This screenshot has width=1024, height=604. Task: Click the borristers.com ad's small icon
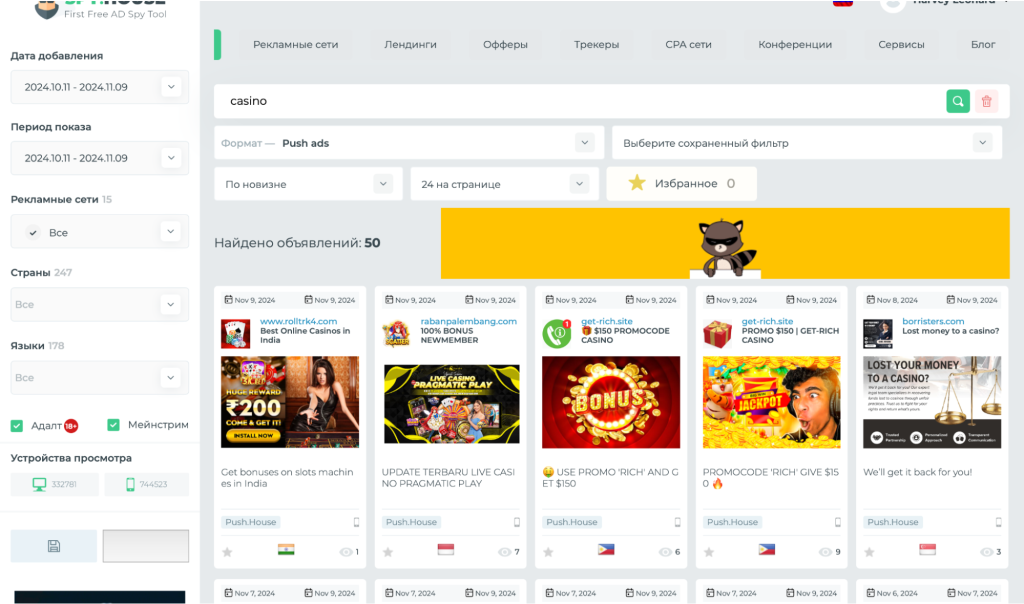point(878,333)
